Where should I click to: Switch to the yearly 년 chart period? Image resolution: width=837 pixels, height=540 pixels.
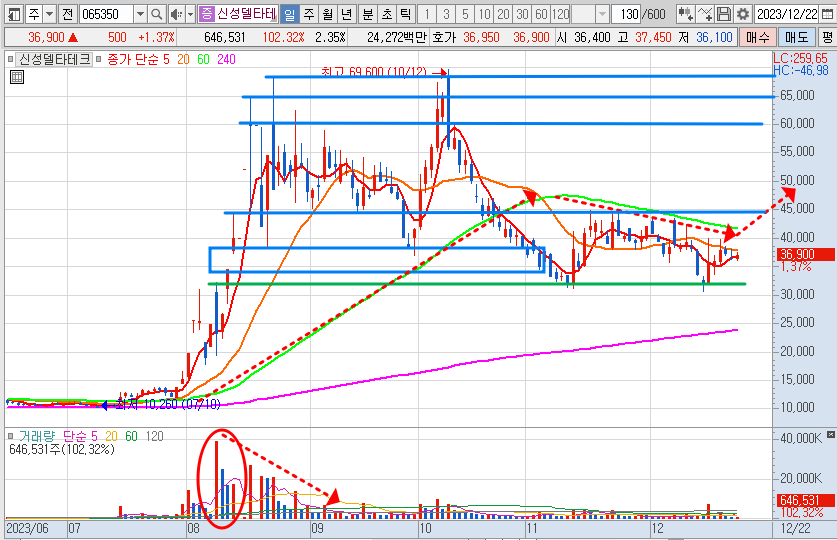346,14
